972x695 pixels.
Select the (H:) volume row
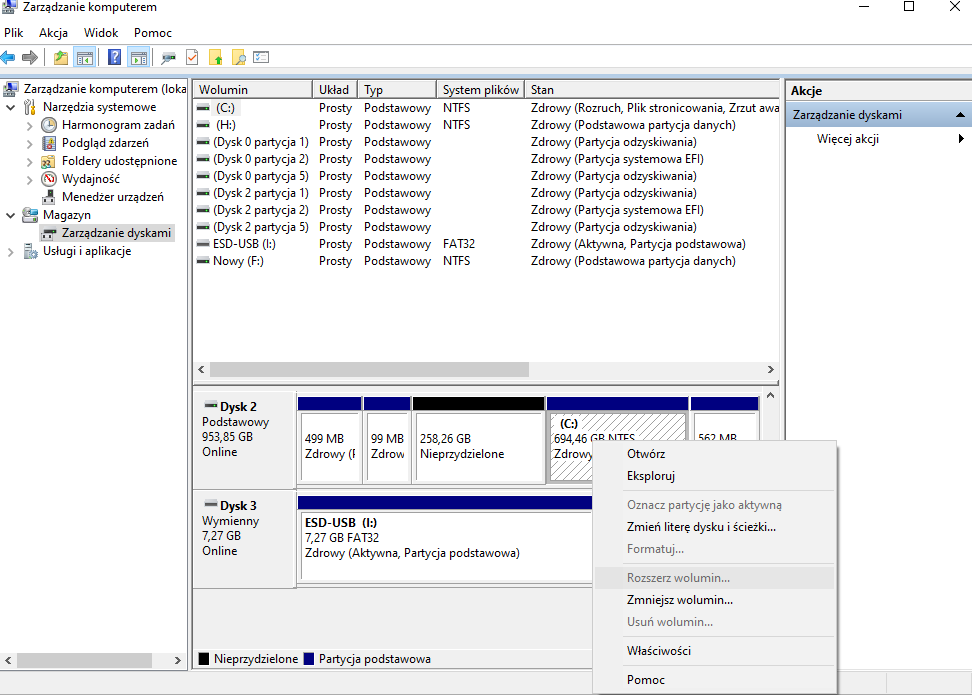(487, 125)
